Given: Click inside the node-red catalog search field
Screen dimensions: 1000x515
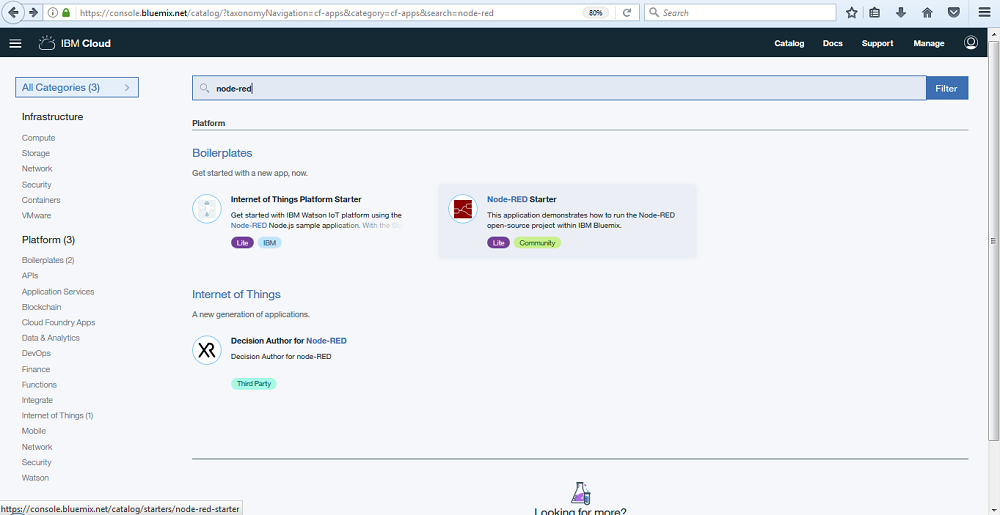Looking at the screenshot, I should tap(559, 88).
